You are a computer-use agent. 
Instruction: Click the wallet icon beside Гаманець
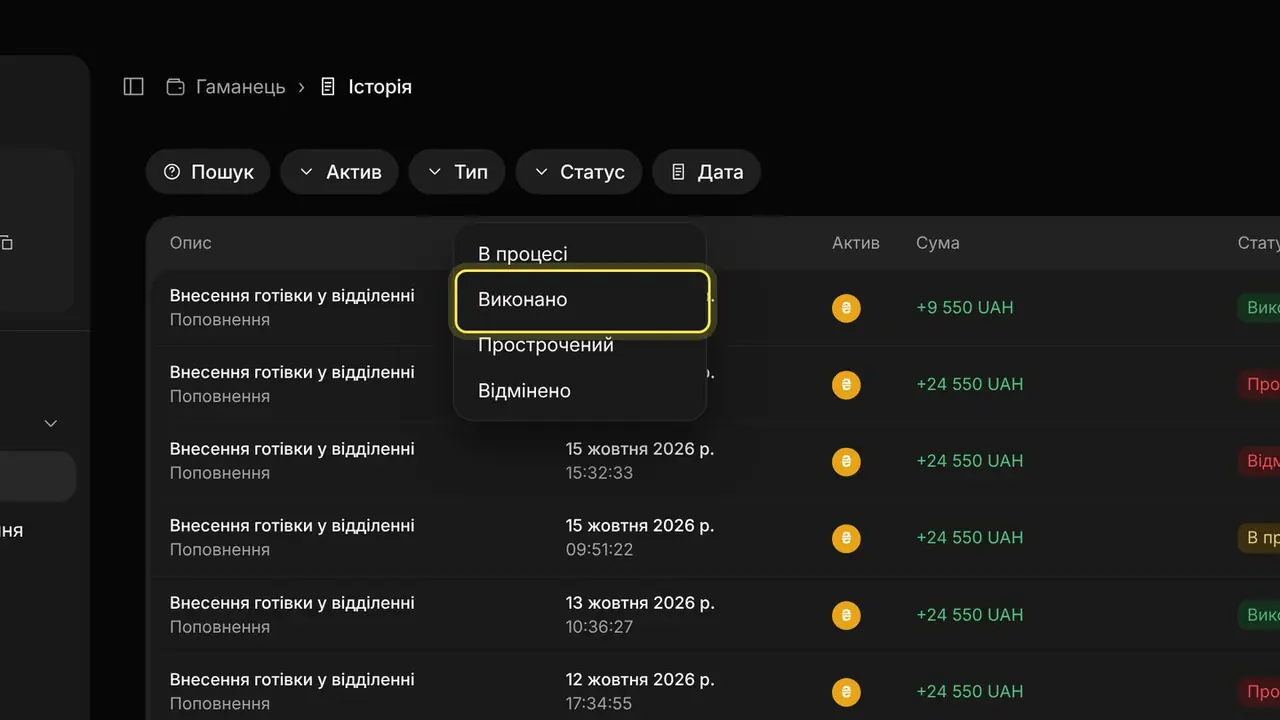point(175,87)
